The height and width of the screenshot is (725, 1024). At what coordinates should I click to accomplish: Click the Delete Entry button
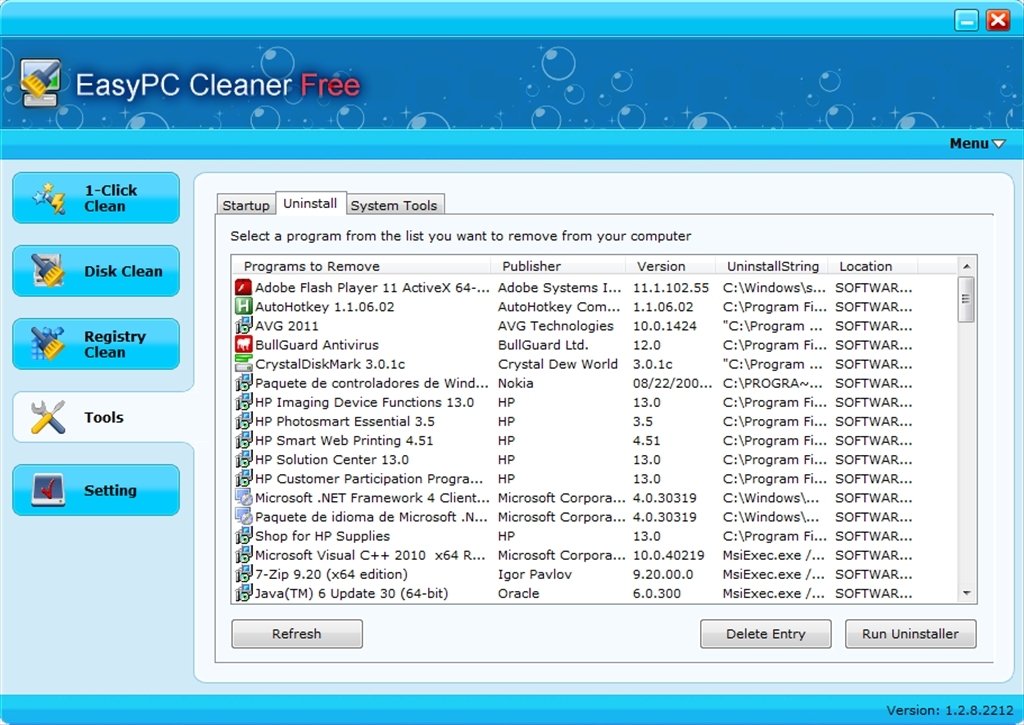[x=765, y=634]
